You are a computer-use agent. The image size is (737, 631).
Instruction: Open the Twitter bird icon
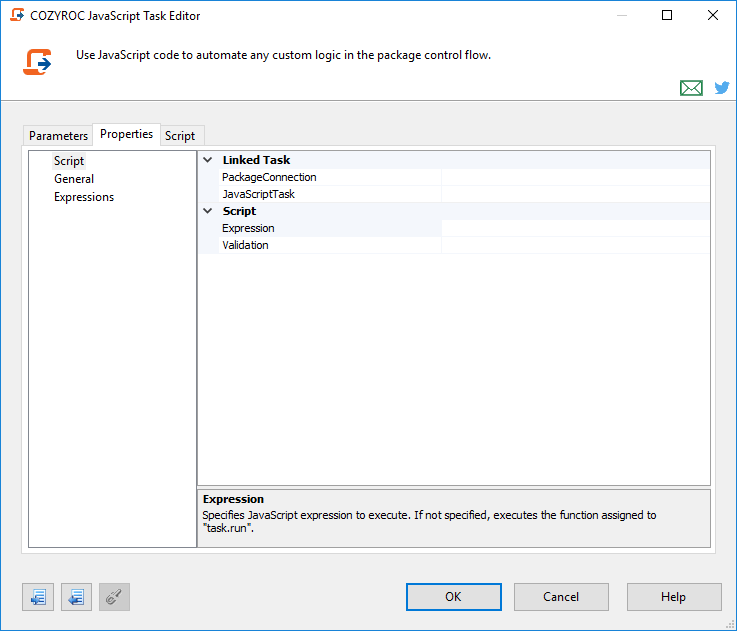click(722, 87)
